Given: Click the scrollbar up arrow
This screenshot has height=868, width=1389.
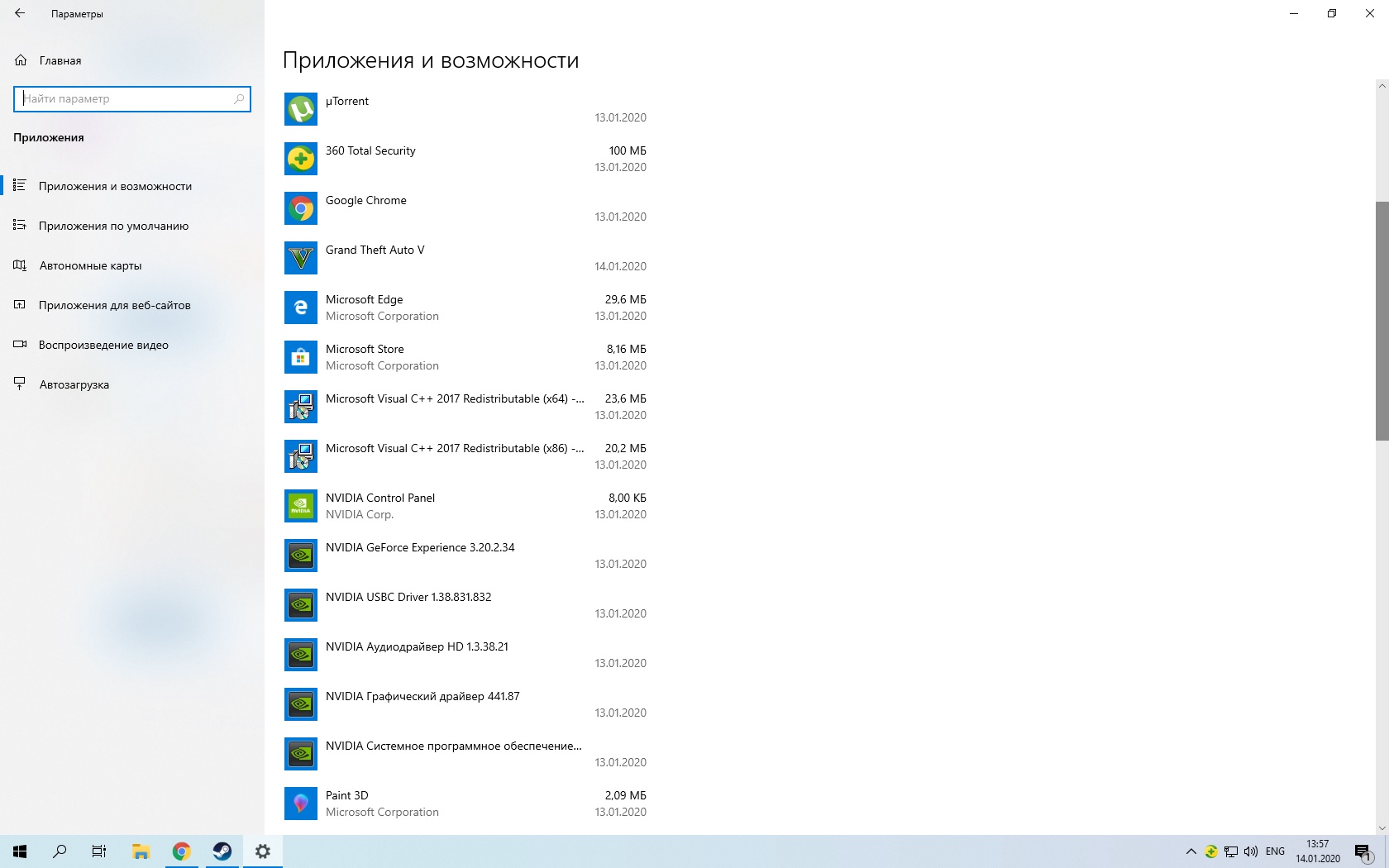Looking at the screenshot, I should coord(1382,85).
